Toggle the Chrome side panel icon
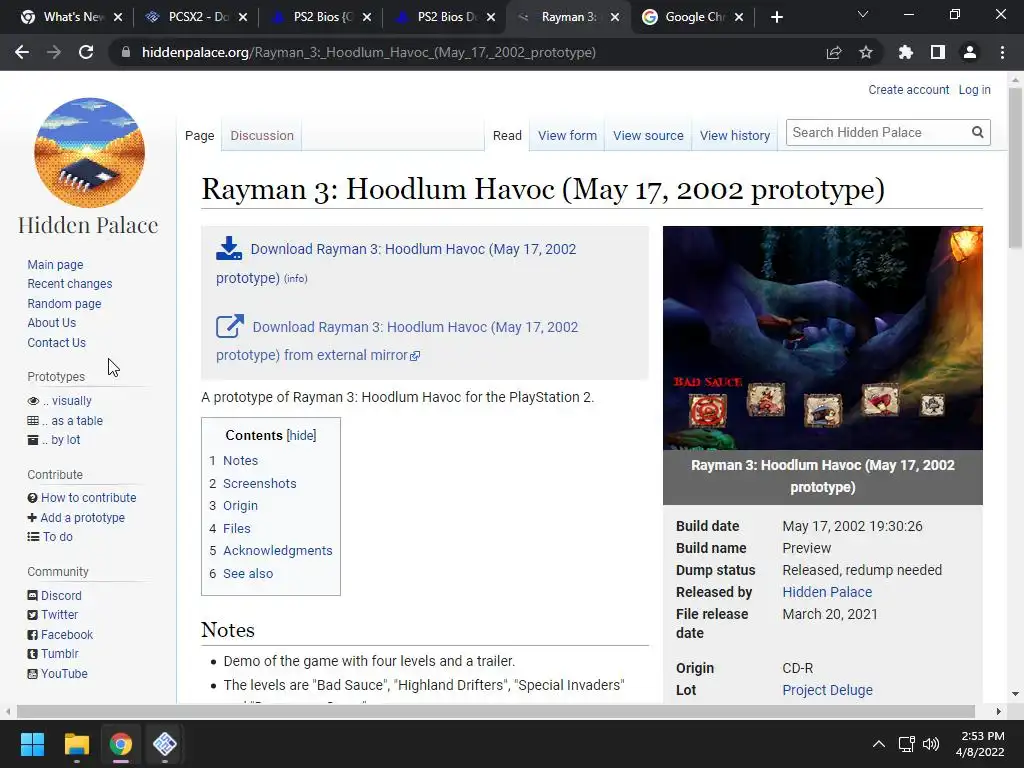Viewport: 1024px width, 768px height. click(x=938, y=52)
